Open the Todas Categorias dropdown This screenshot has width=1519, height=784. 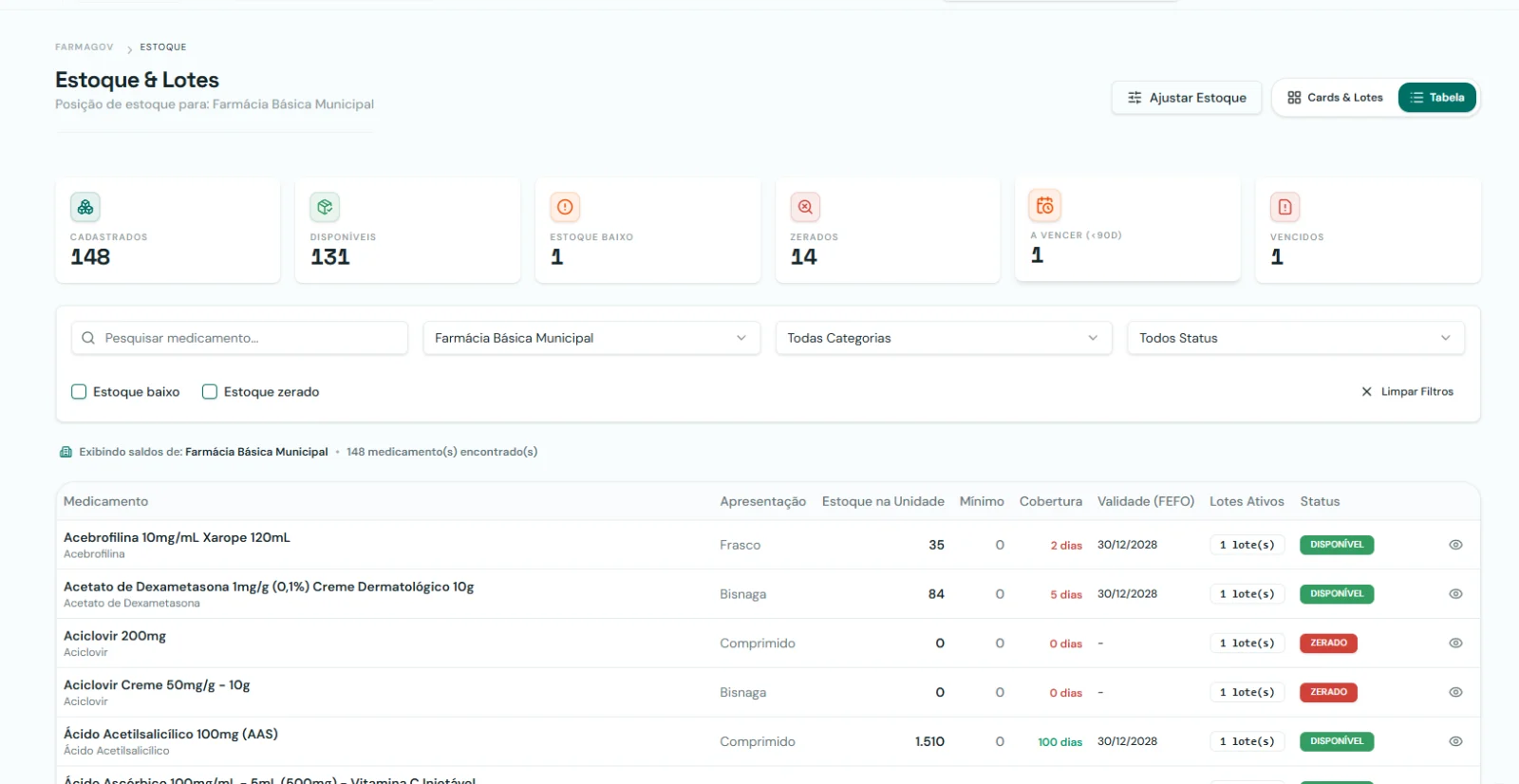point(944,338)
